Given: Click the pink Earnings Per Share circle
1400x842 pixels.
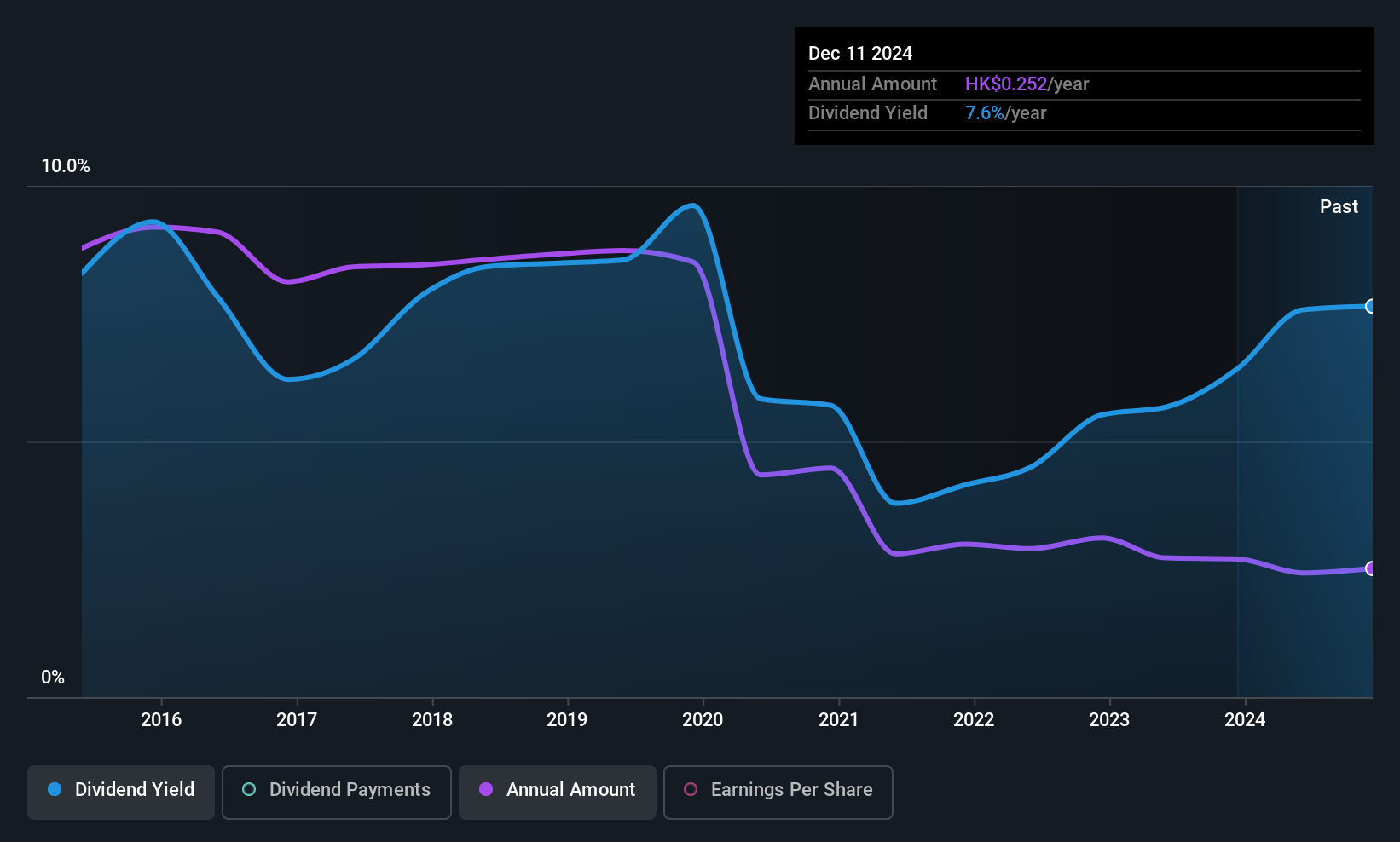Looking at the screenshot, I should [x=691, y=789].
